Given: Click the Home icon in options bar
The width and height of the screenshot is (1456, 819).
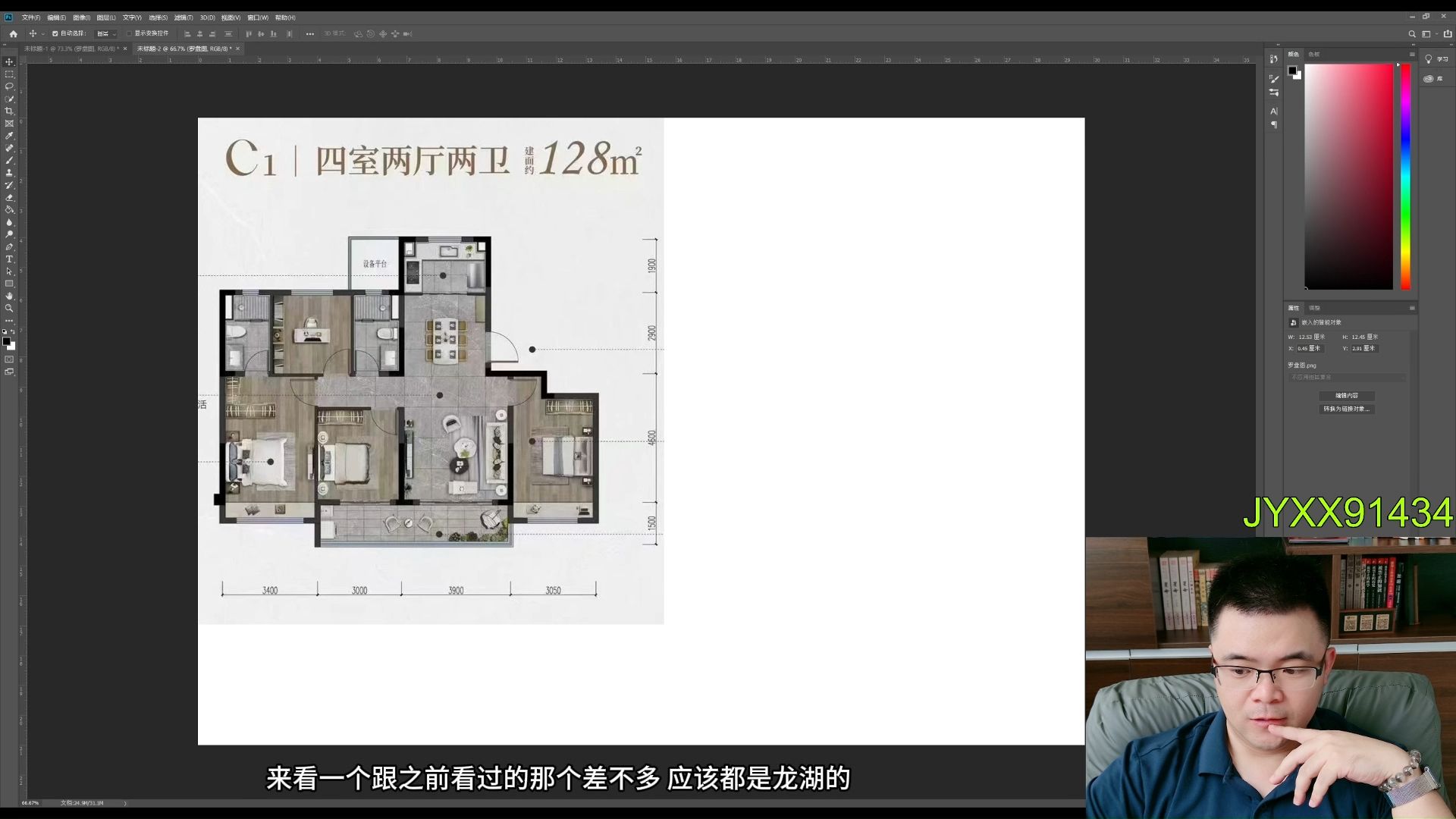Looking at the screenshot, I should coord(13,34).
